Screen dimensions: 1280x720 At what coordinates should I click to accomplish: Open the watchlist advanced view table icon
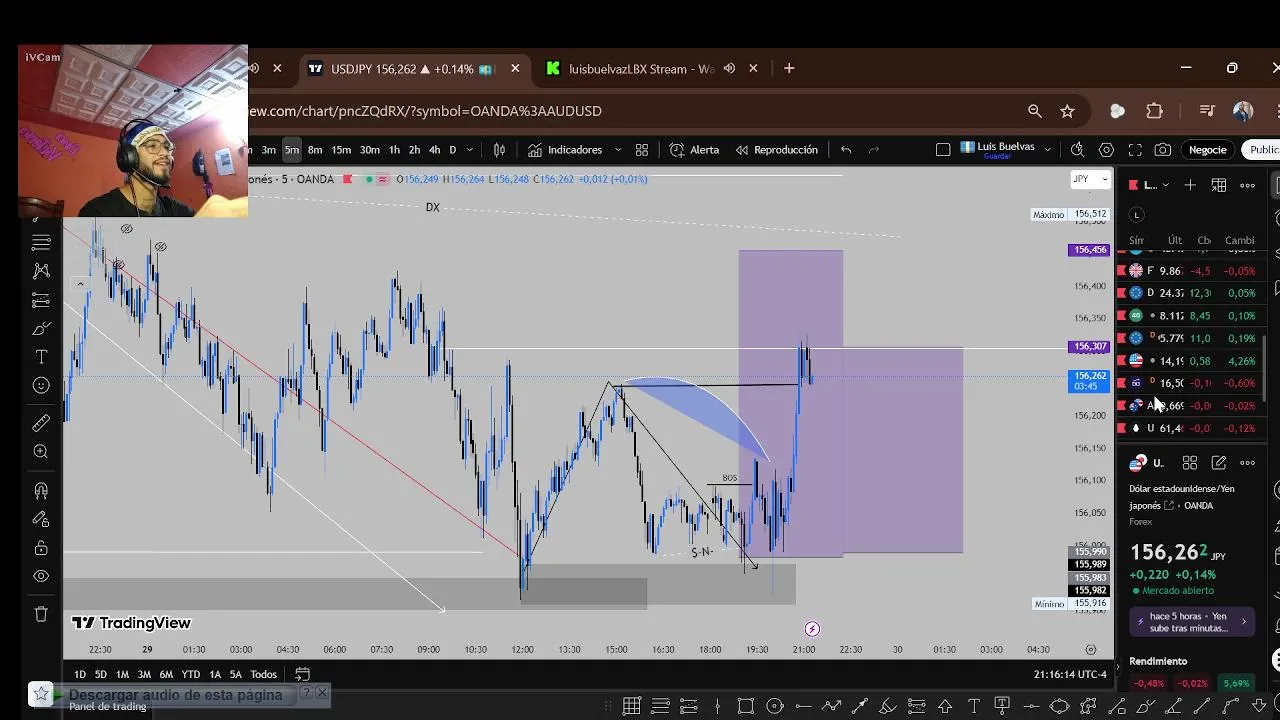point(1219,185)
